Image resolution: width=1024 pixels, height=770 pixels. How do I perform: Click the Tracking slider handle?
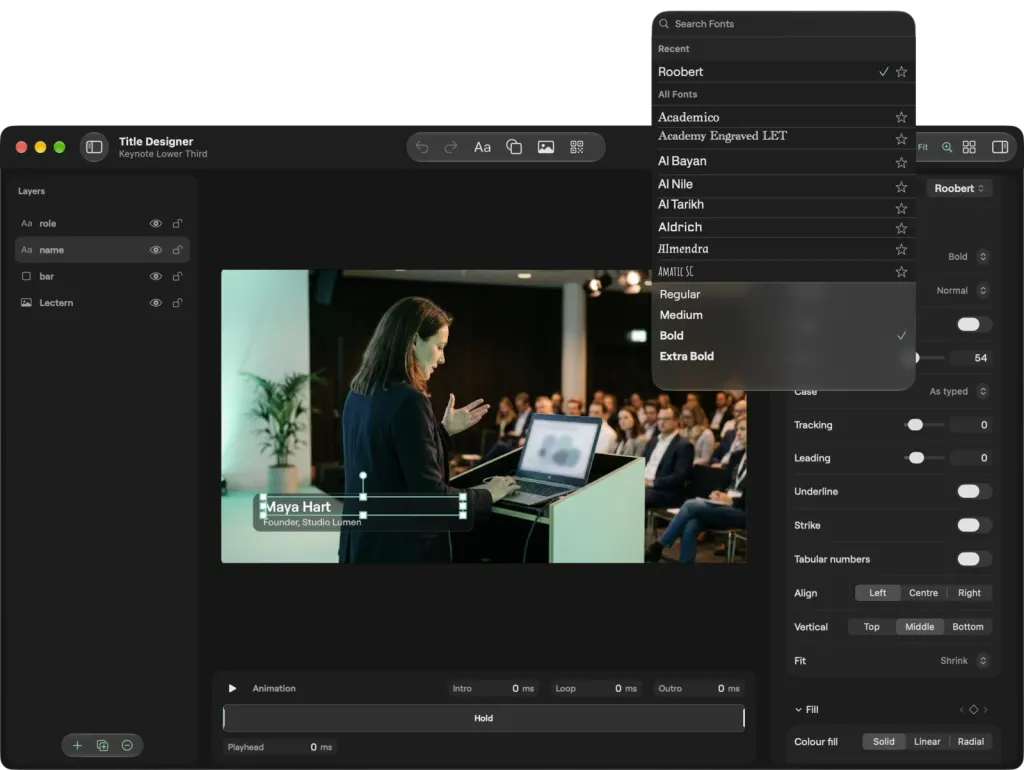pyautogui.click(x=916, y=425)
